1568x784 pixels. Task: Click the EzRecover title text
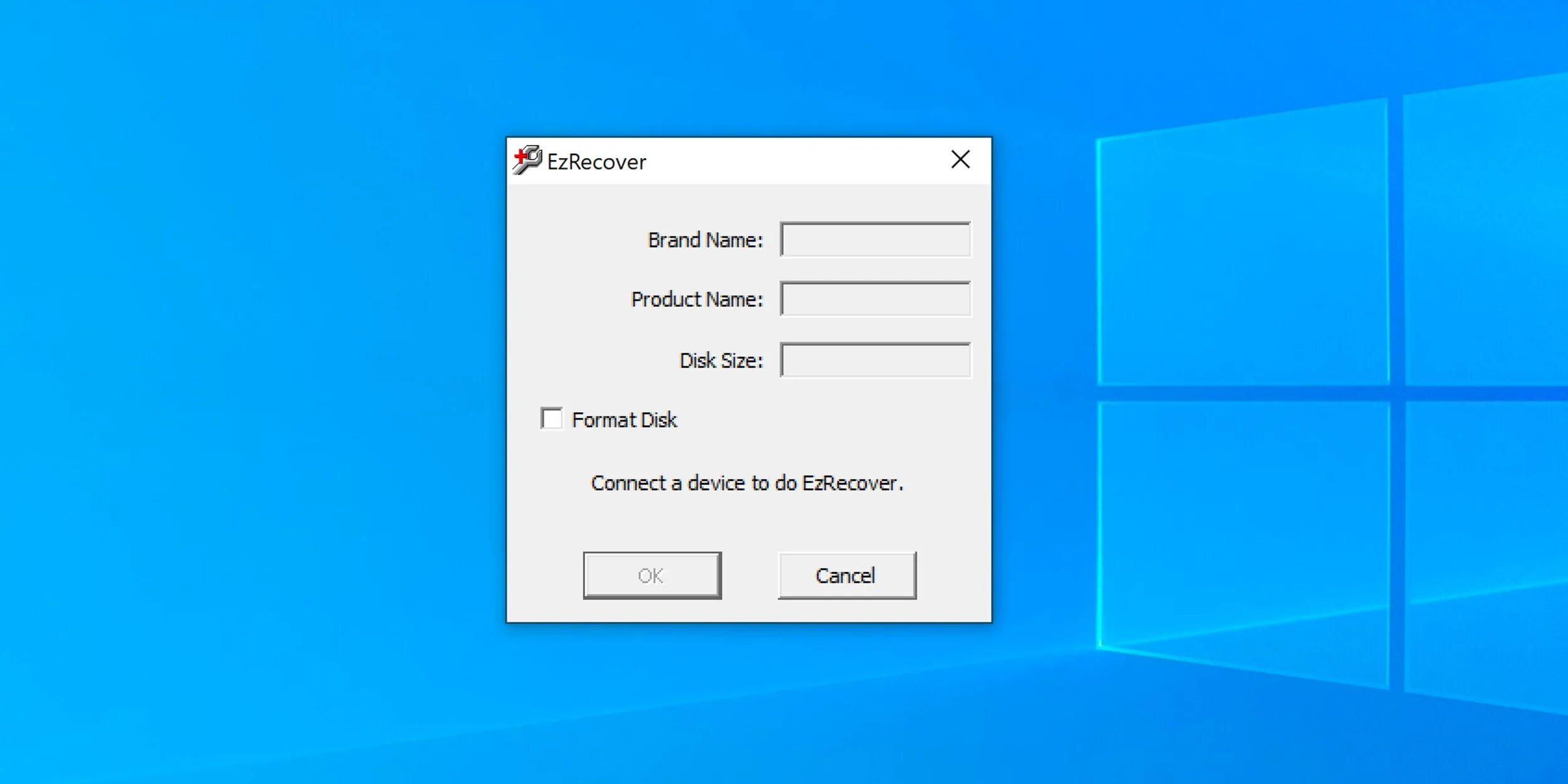coord(596,162)
